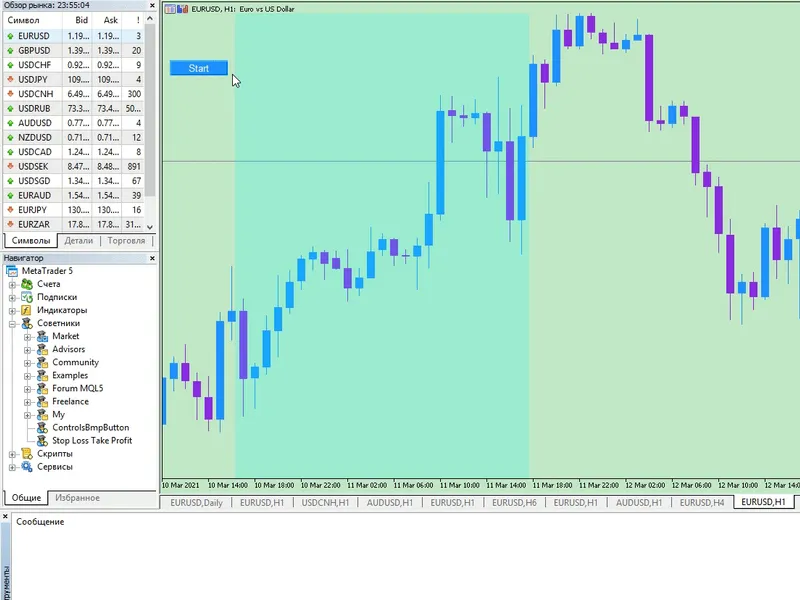Select the USDRUB symbol row
Viewport: 800px width, 600px height.
coord(74,109)
